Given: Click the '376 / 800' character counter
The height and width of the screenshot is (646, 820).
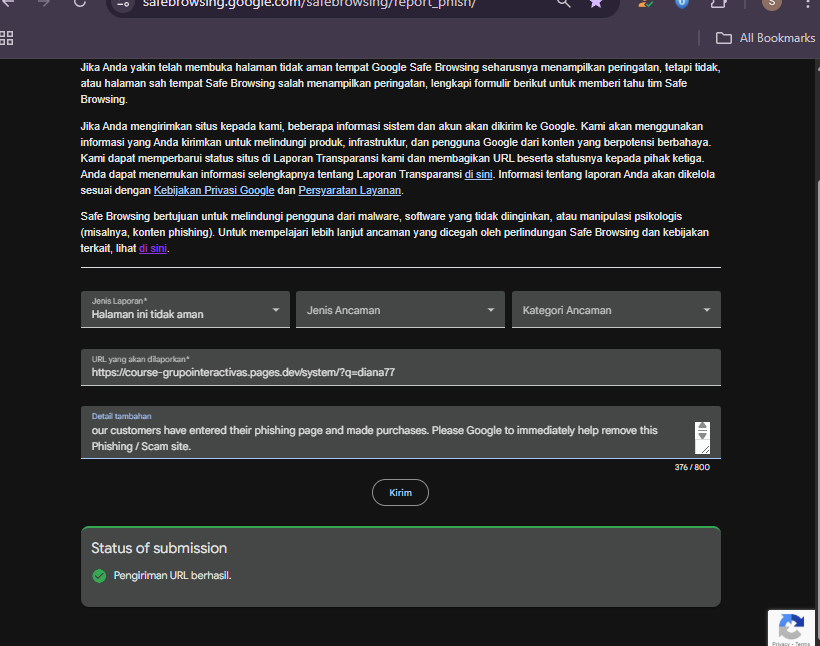Looking at the screenshot, I should click(x=692, y=467).
